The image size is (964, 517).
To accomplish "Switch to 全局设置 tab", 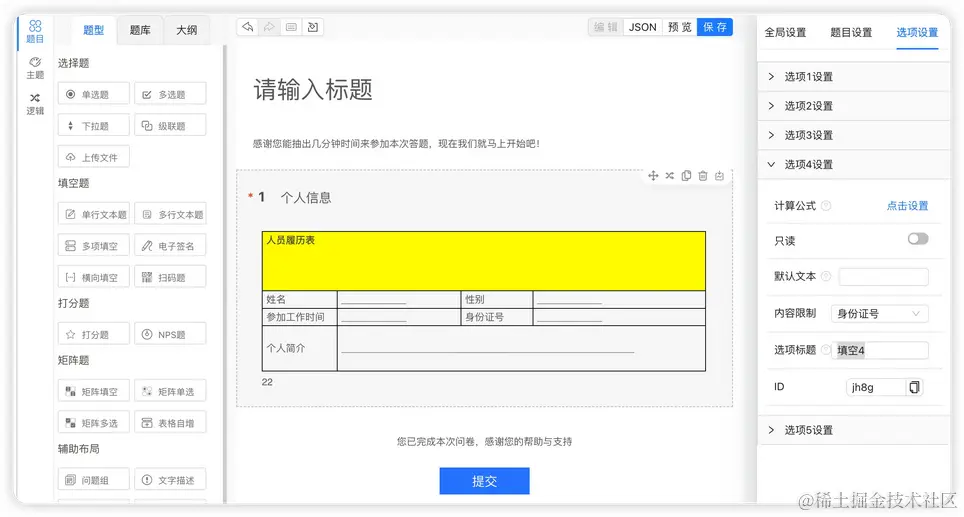I will (785, 32).
